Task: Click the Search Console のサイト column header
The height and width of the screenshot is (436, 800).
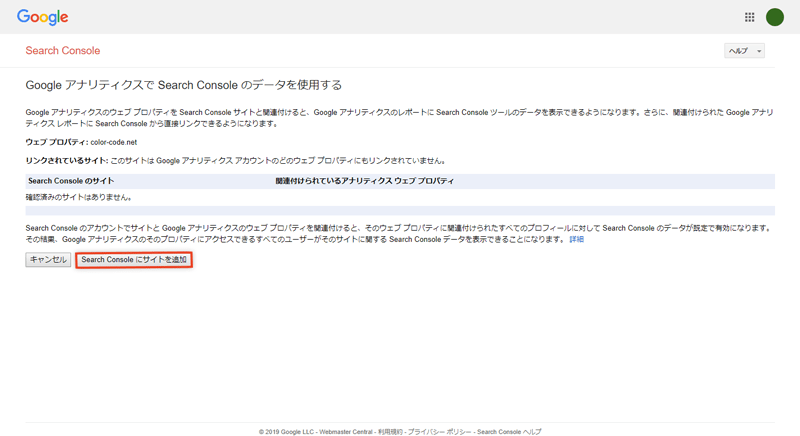Action: (71, 181)
